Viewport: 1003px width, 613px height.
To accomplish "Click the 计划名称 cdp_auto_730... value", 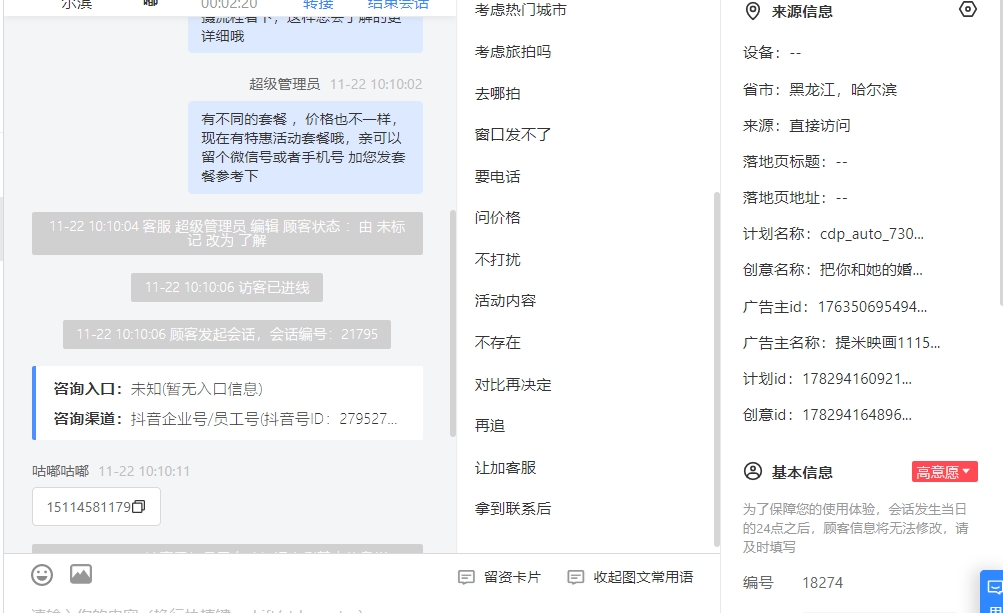I will pos(871,234).
